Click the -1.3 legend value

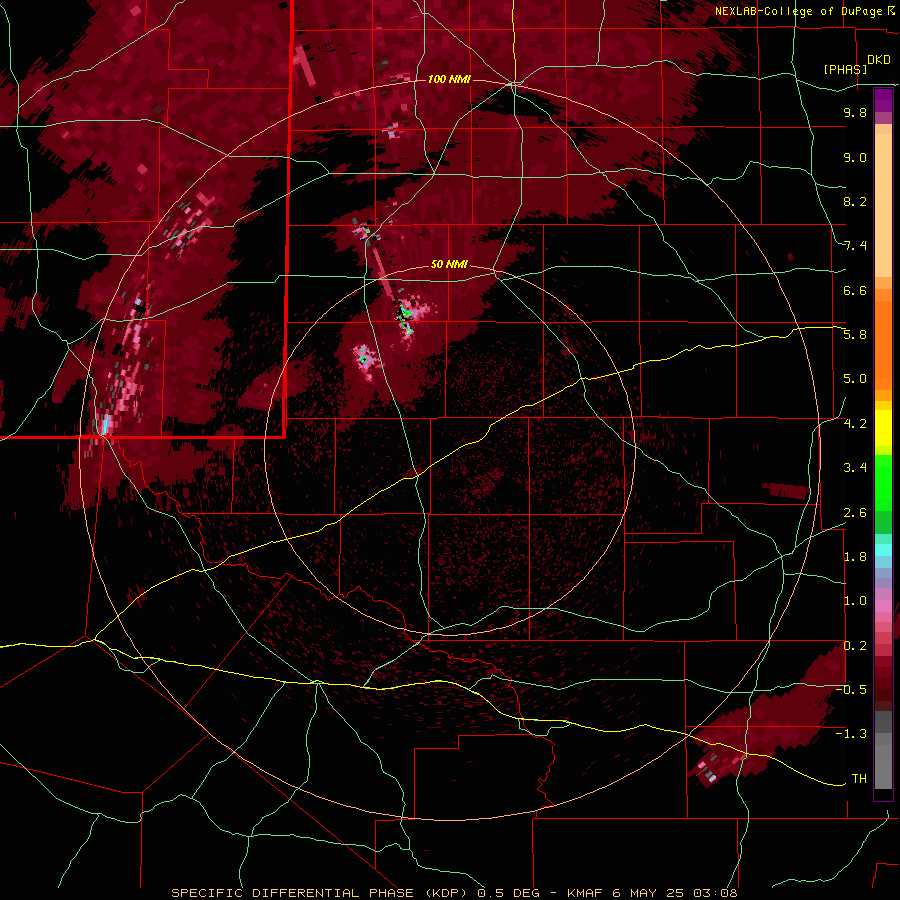pos(851,734)
